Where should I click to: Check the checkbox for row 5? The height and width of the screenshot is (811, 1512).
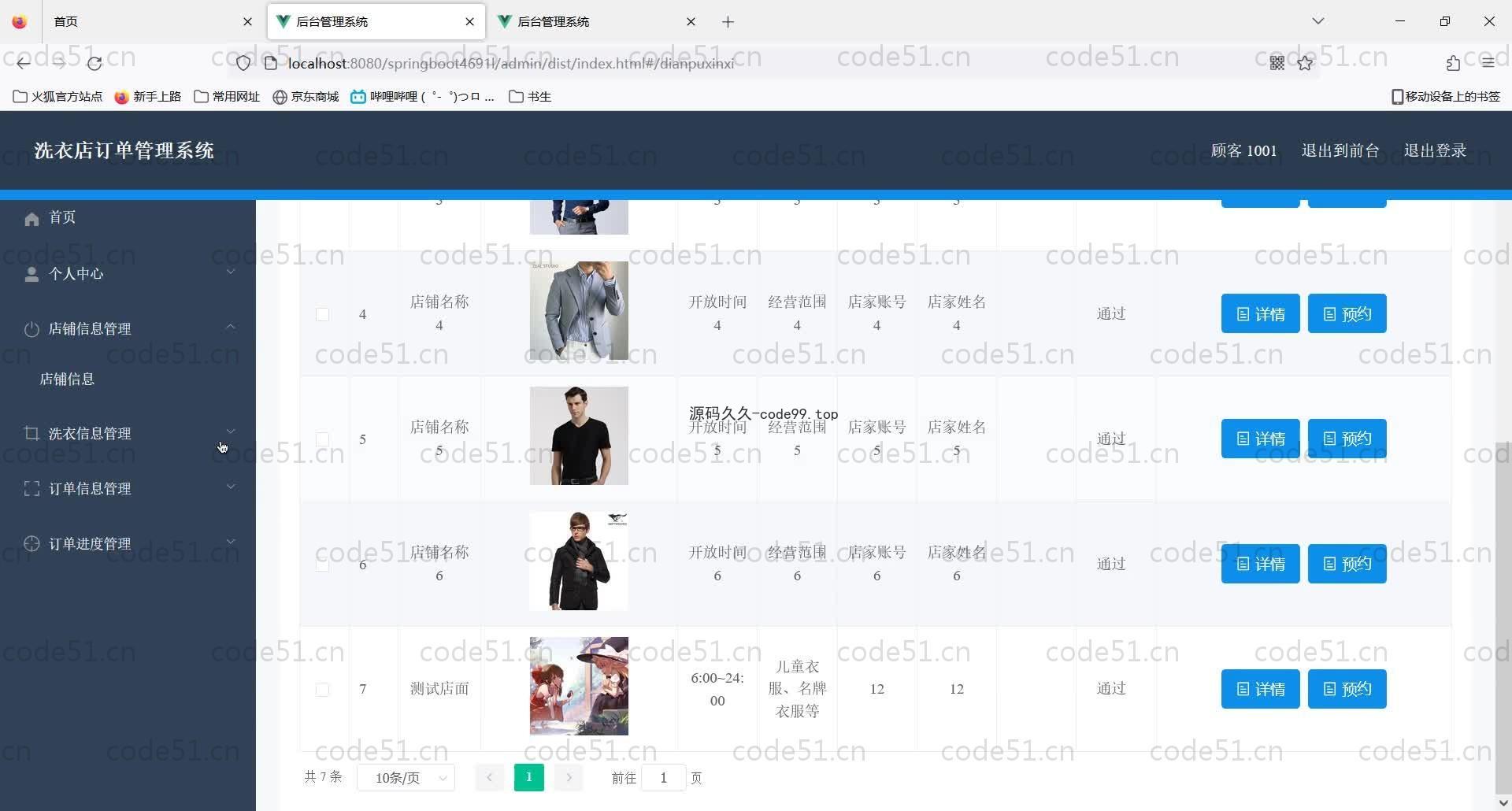point(322,439)
